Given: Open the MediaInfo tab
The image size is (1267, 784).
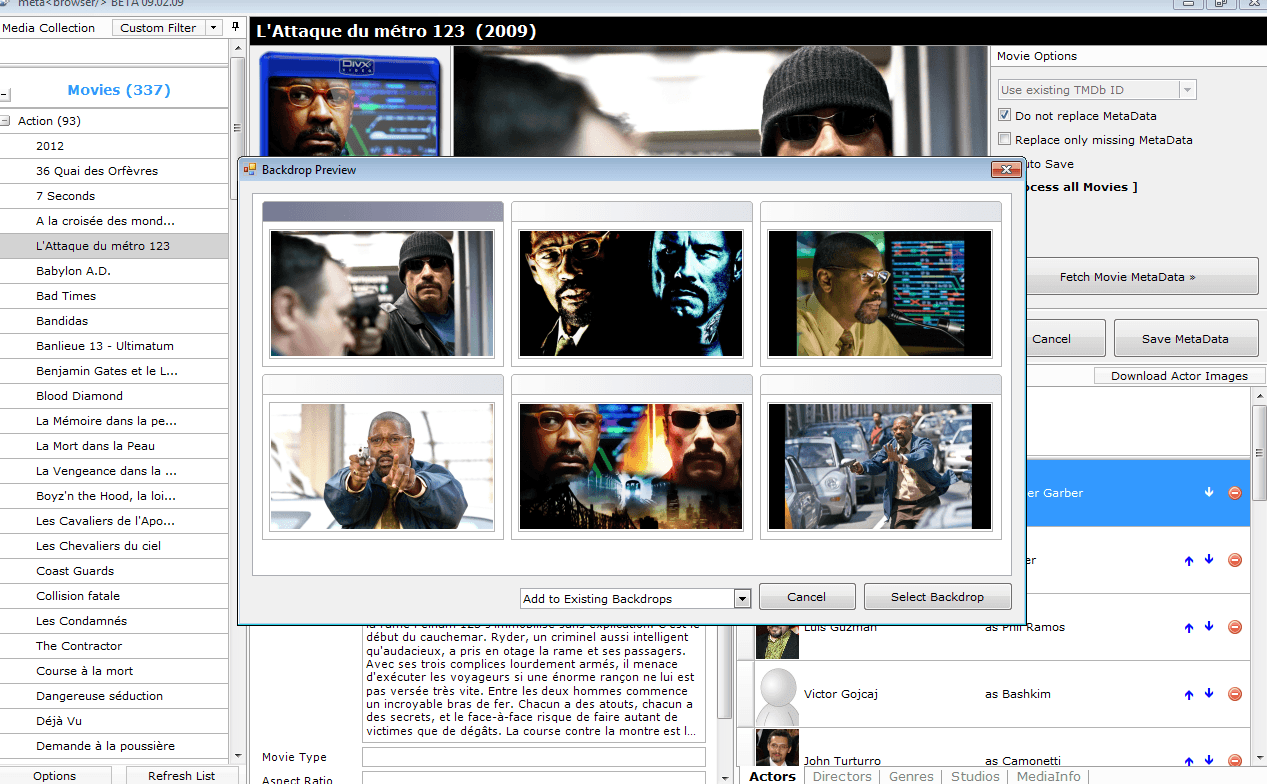Looking at the screenshot, I should point(1048,776).
